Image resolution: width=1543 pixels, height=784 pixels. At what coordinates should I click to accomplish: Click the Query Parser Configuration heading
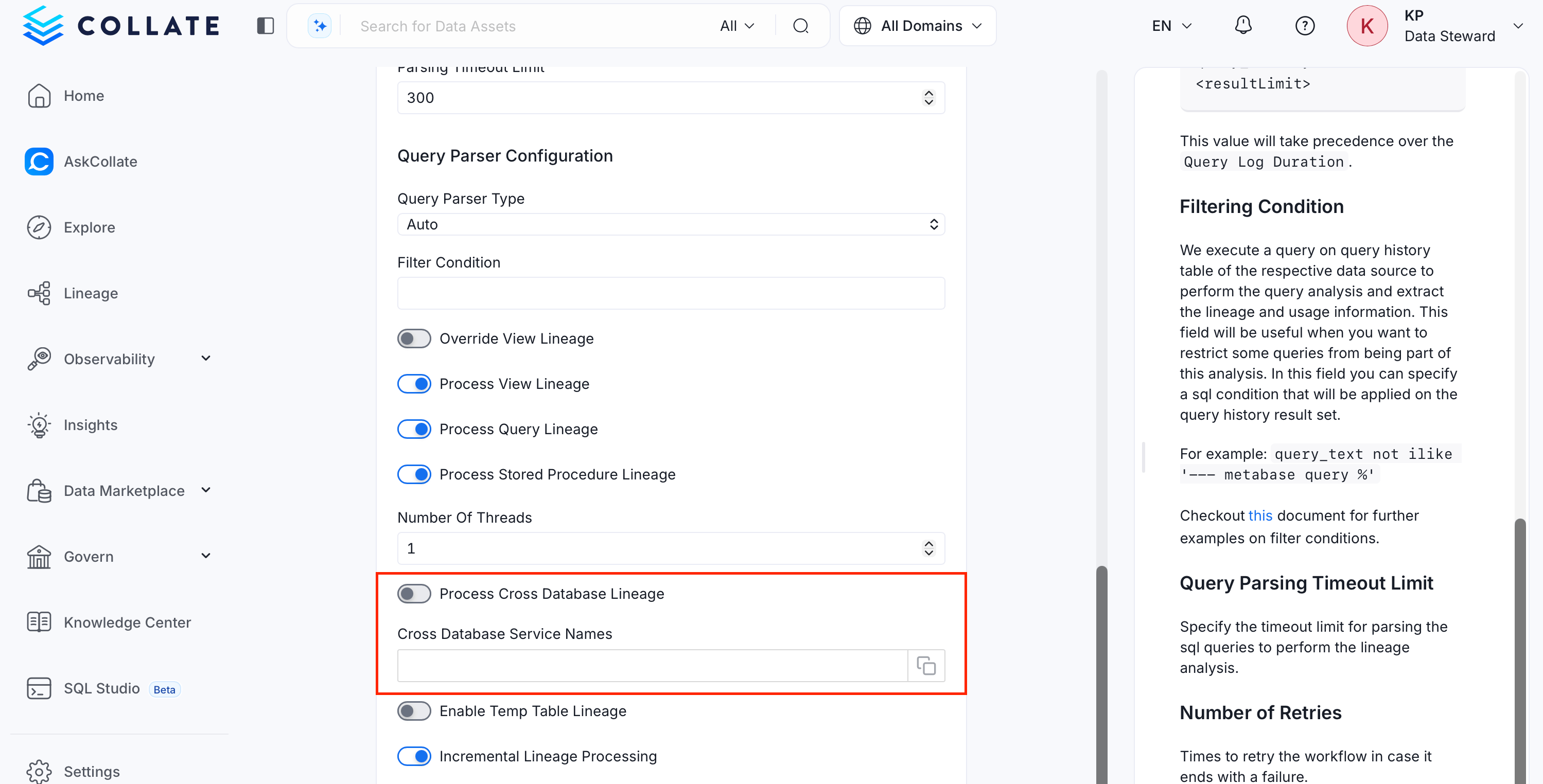[x=505, y=156]
